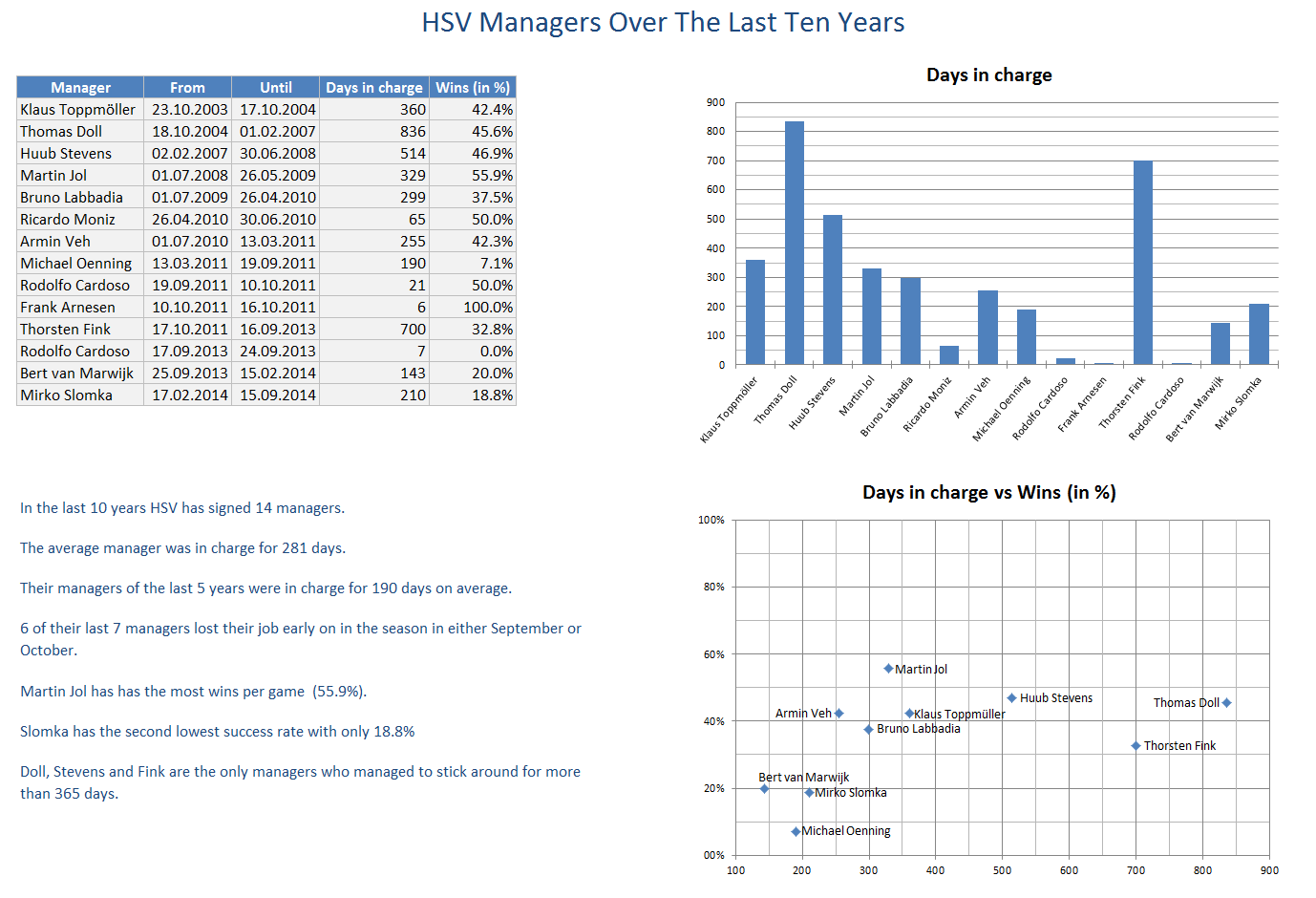The height and width of the screenshot is (898, 1316).
Task: Select the From date cell '23.10.2003'
Action: click(187, 109)
